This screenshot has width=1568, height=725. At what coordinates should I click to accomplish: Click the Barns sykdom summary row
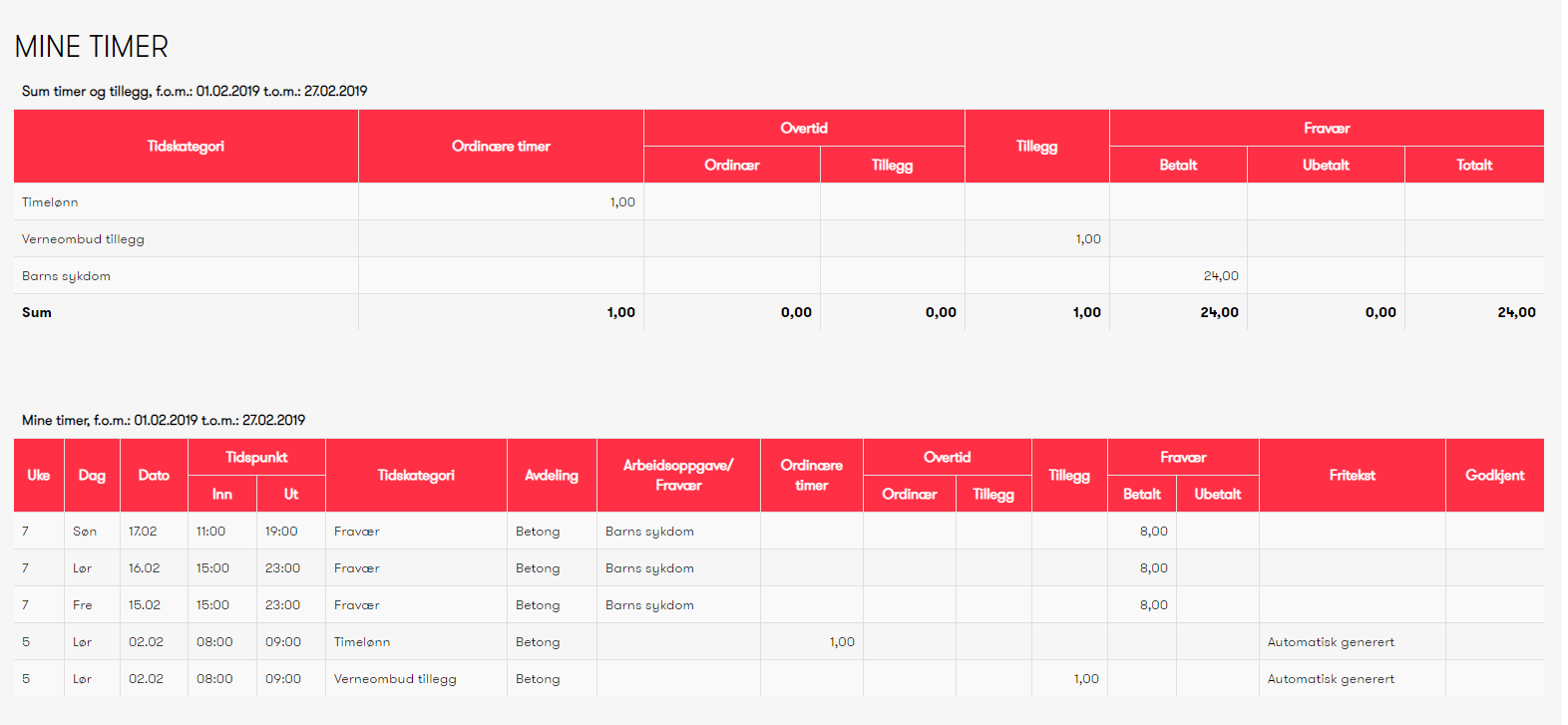click(x=67, y=276)
